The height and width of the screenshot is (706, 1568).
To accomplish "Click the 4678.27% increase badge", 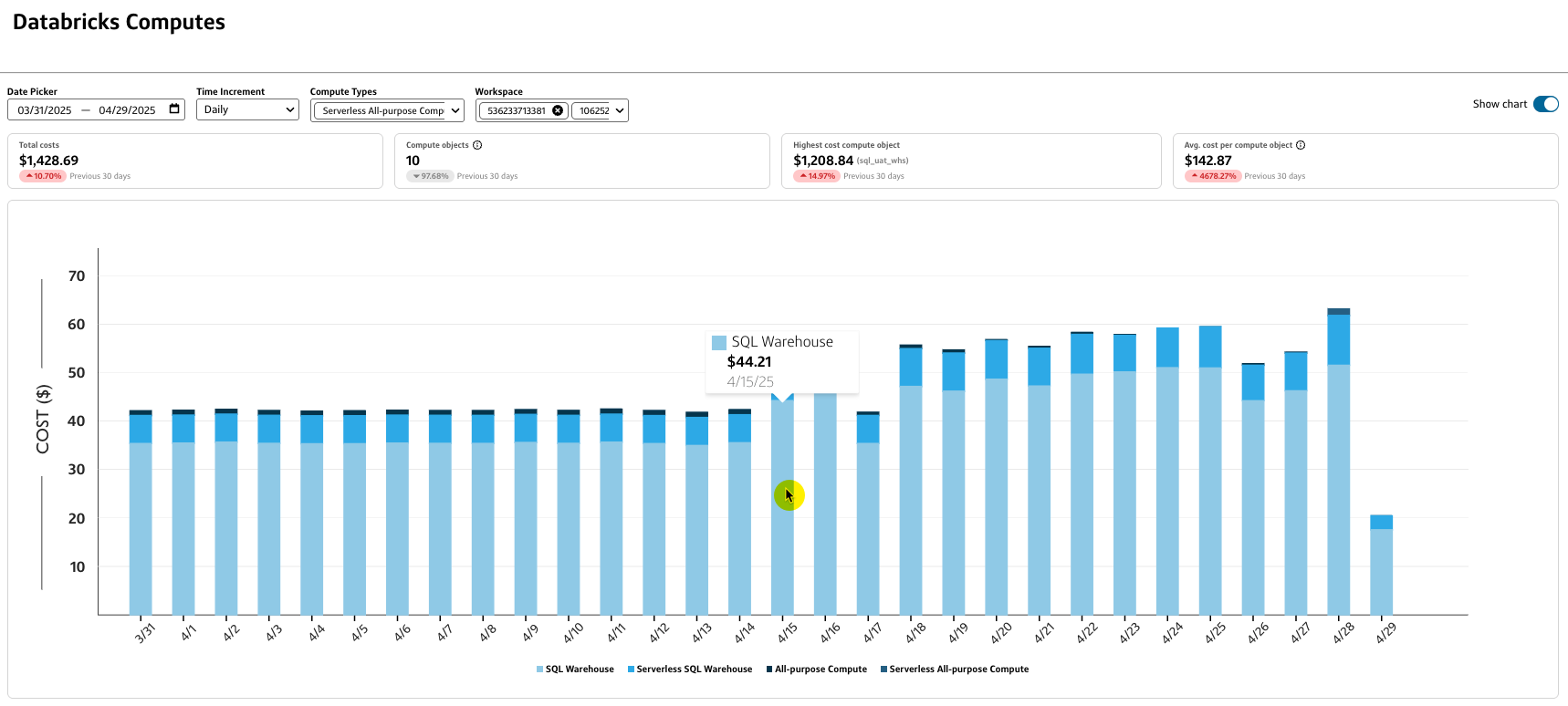I will [1213, 176].
